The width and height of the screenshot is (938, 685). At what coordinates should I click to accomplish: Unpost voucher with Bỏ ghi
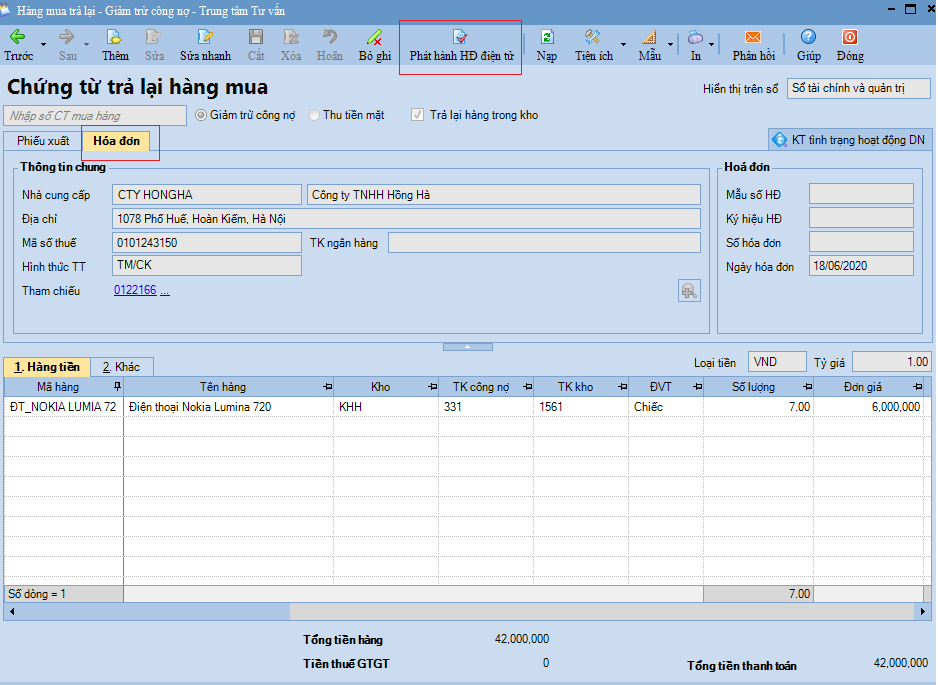pos(374,45)
